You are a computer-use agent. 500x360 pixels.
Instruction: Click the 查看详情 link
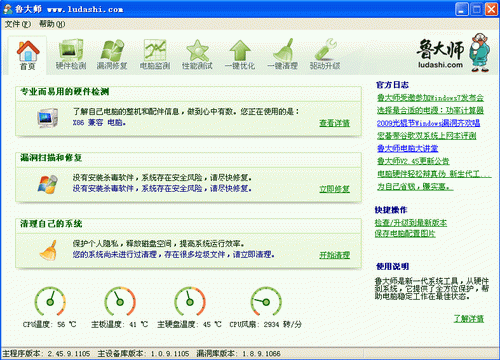[x=334, y=123]
